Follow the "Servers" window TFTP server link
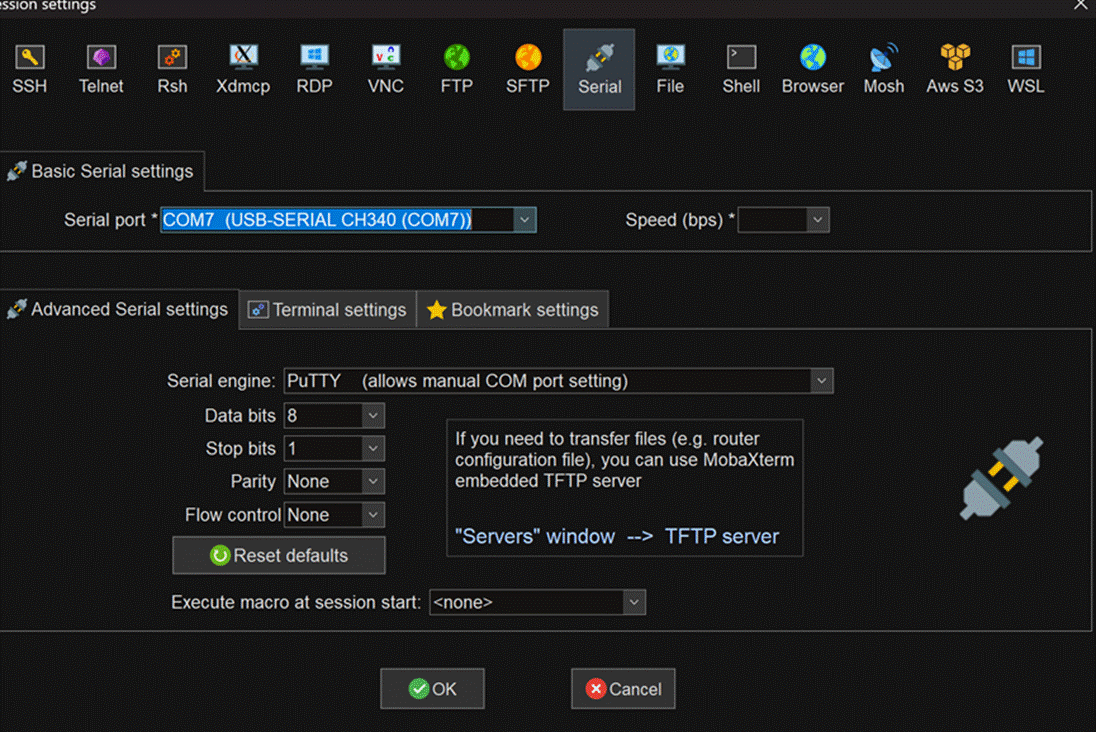Image resolution: width=1096 pixels, height=732 pixels. 616,537
